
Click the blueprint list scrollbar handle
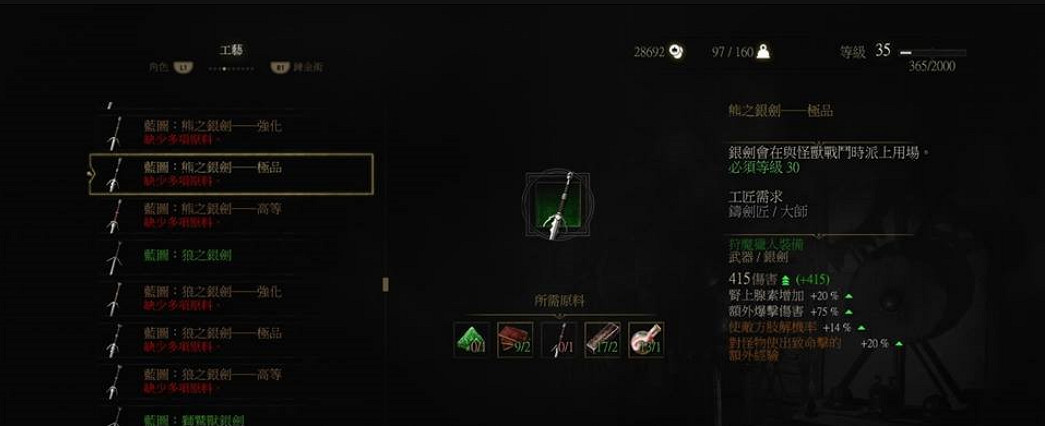coord(385,285)
